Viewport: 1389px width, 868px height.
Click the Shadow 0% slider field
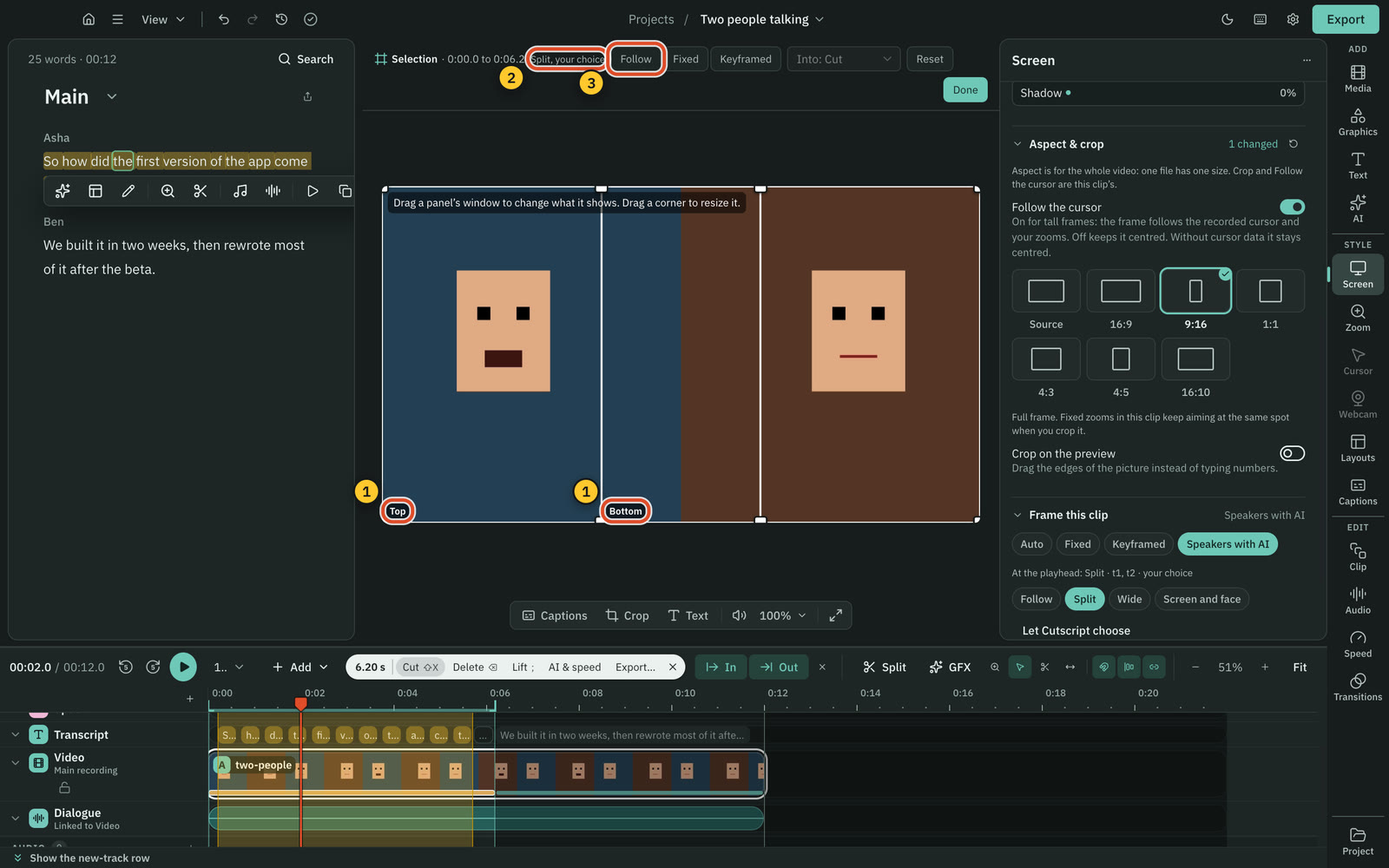point(1158,93)
